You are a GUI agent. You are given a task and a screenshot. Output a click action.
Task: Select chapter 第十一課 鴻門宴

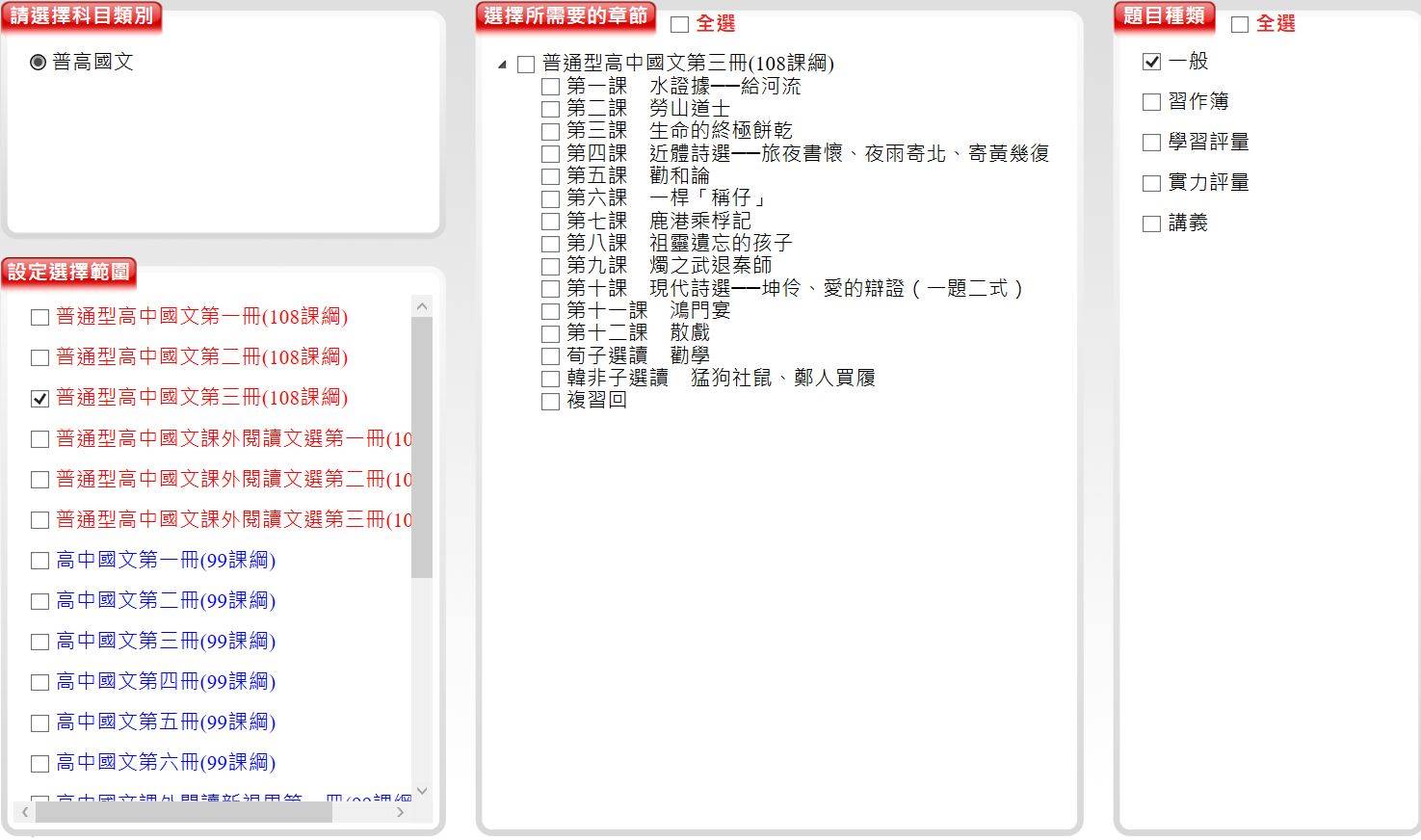(550, 311)
